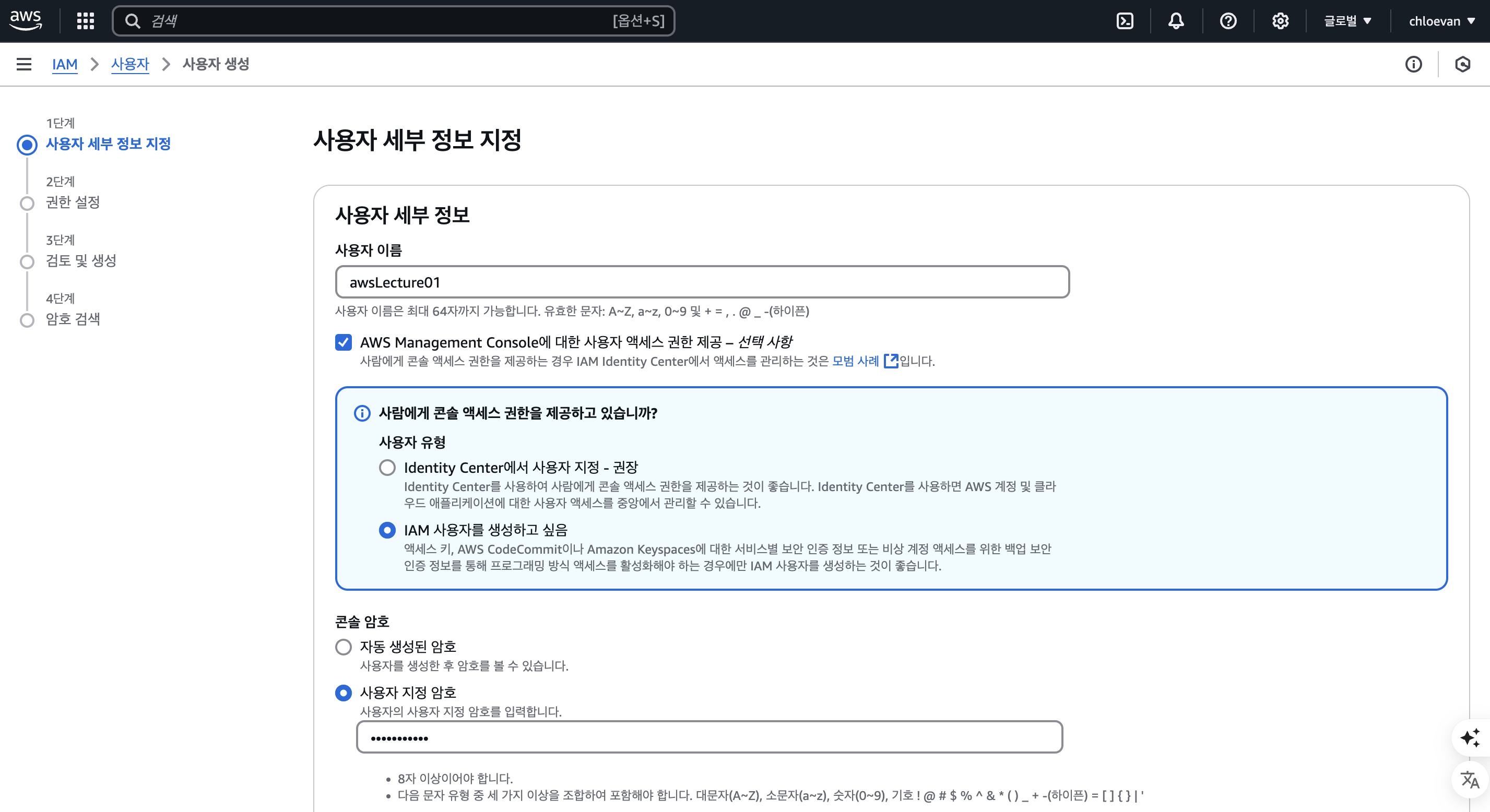The width and height of the screenshot is (1490, 812).
Task: Open the chloevan account dropdown
Action: pyautogui.click(x=1441, y=21)
